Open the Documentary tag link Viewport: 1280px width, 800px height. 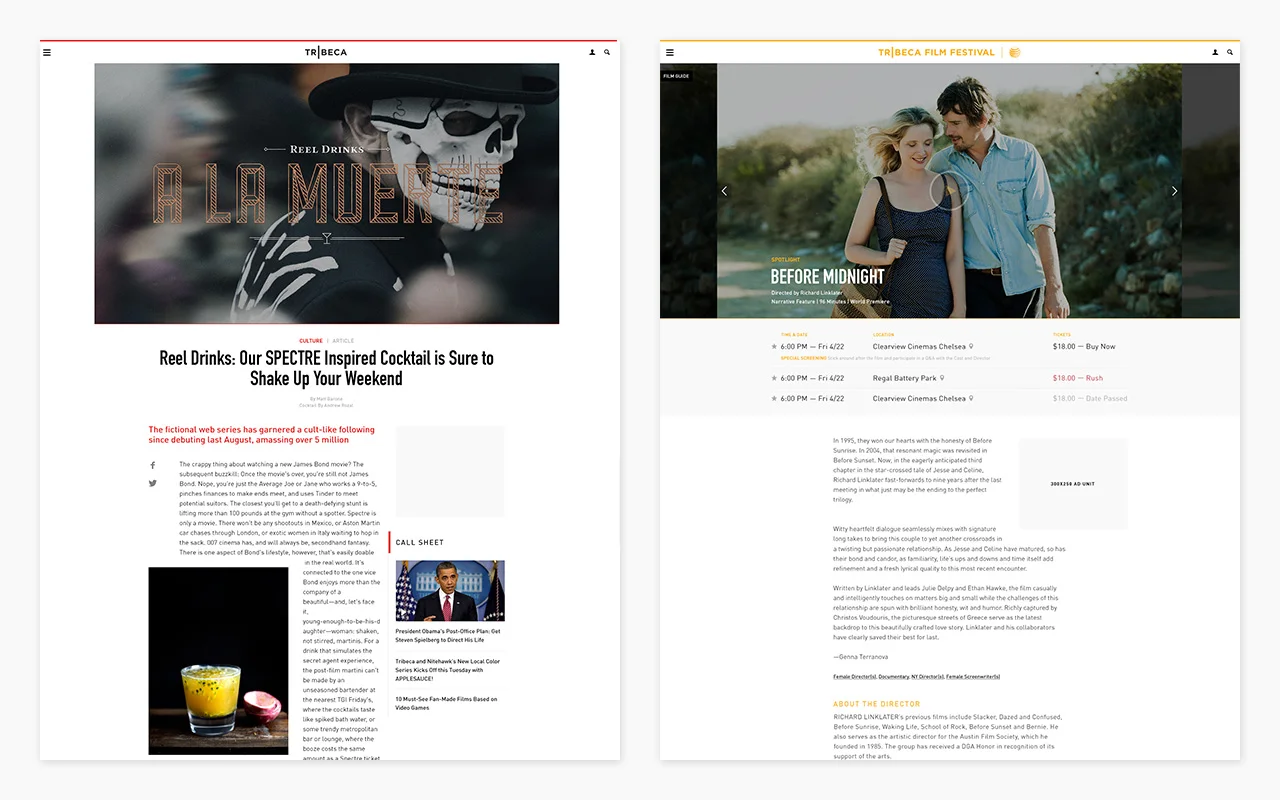[895, 677]
